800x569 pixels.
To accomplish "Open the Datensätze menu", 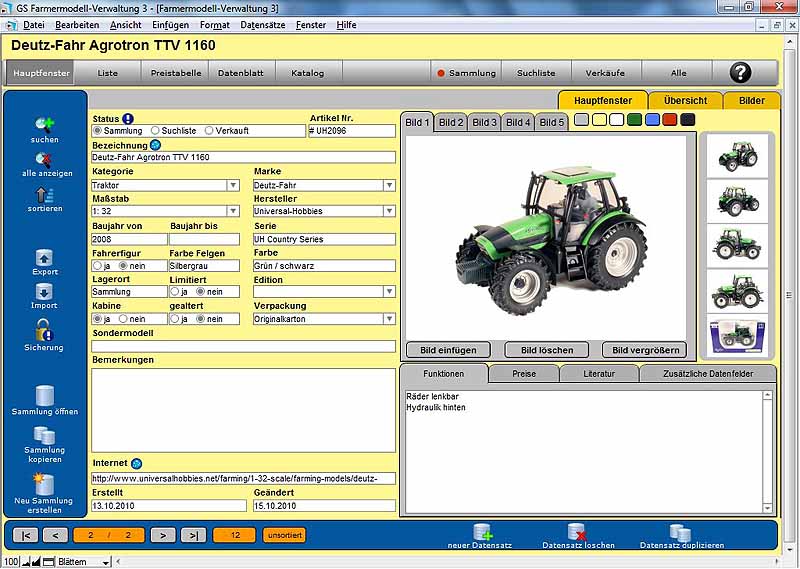I will point(261,24).
